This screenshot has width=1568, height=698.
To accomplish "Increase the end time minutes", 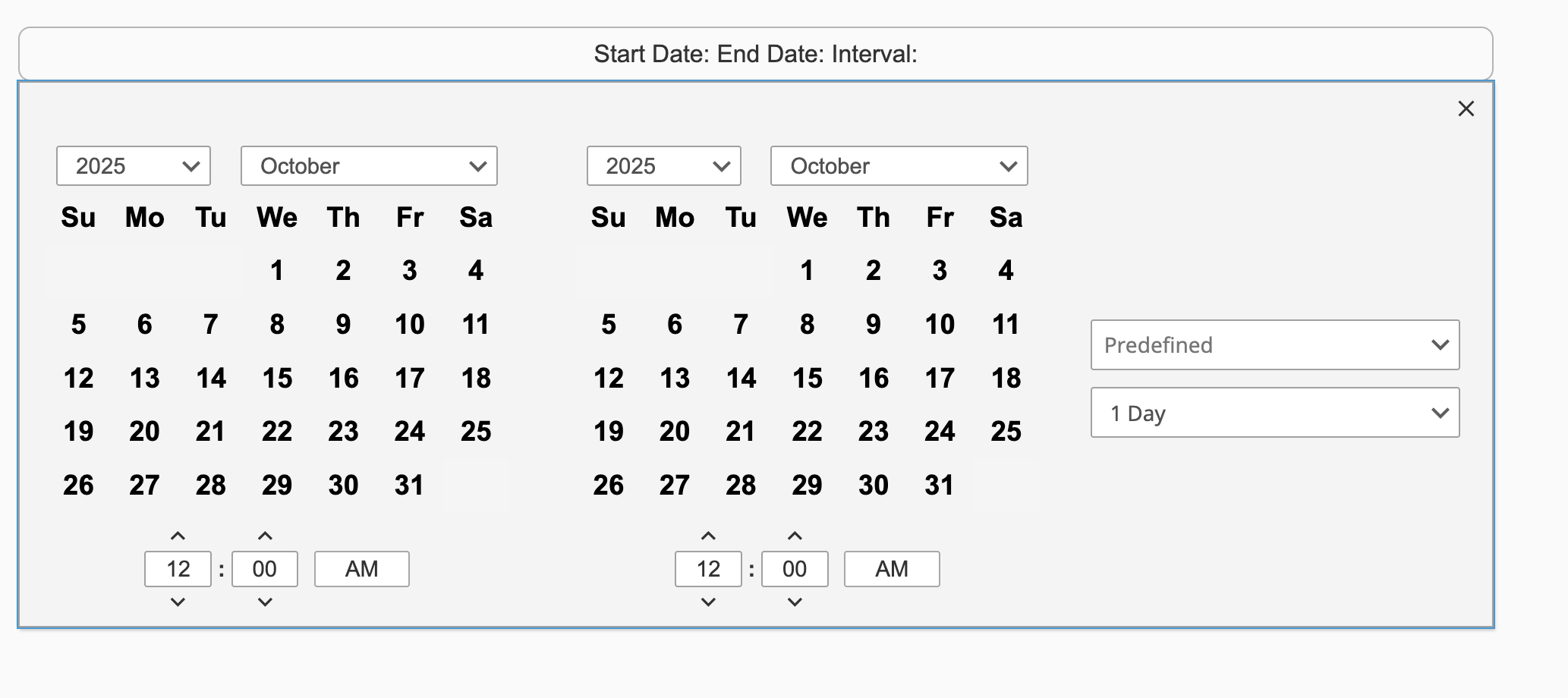I will [x=795, y=536].
